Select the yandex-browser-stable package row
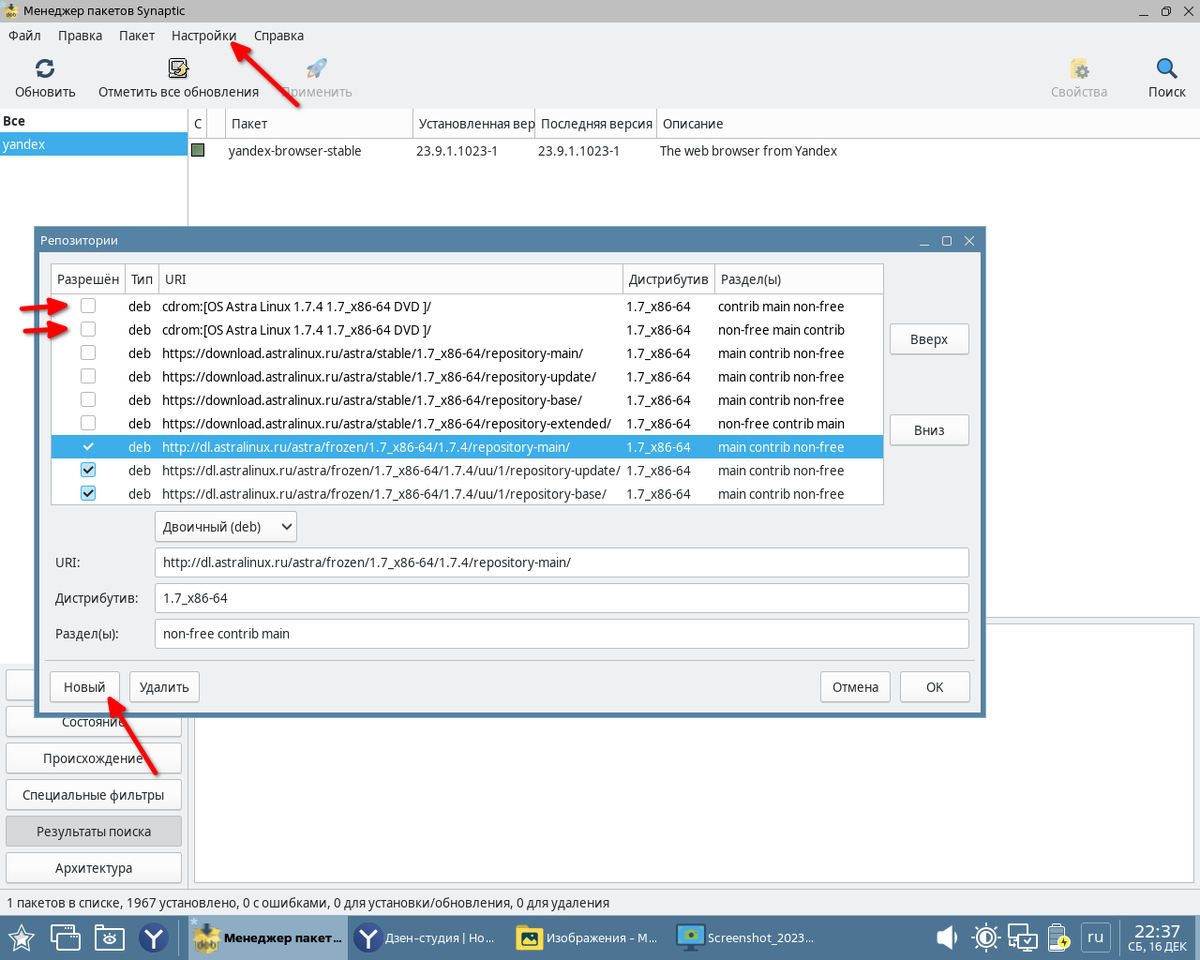 click(x=694, y=151)
